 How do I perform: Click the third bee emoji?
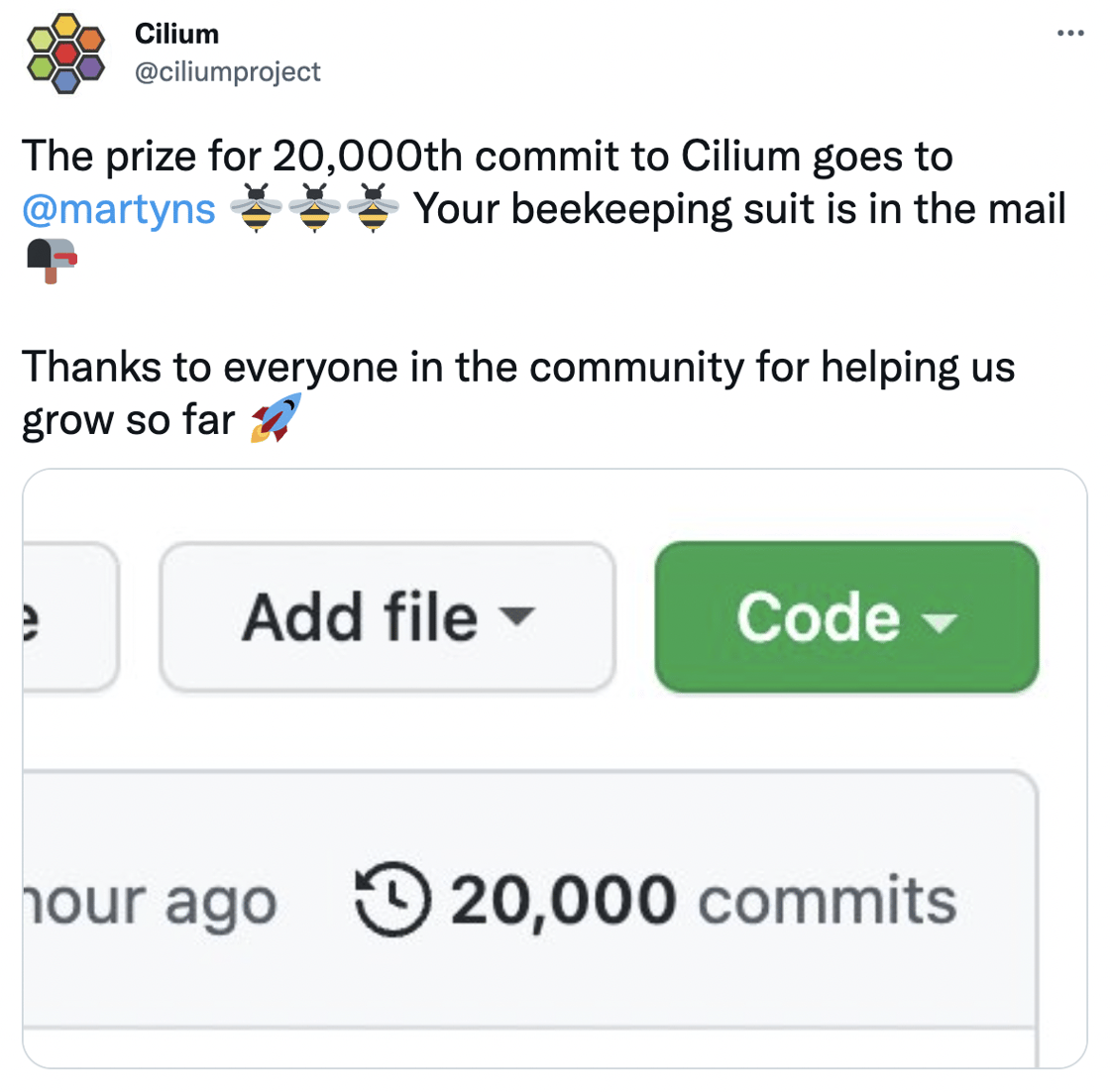[373, 209]
